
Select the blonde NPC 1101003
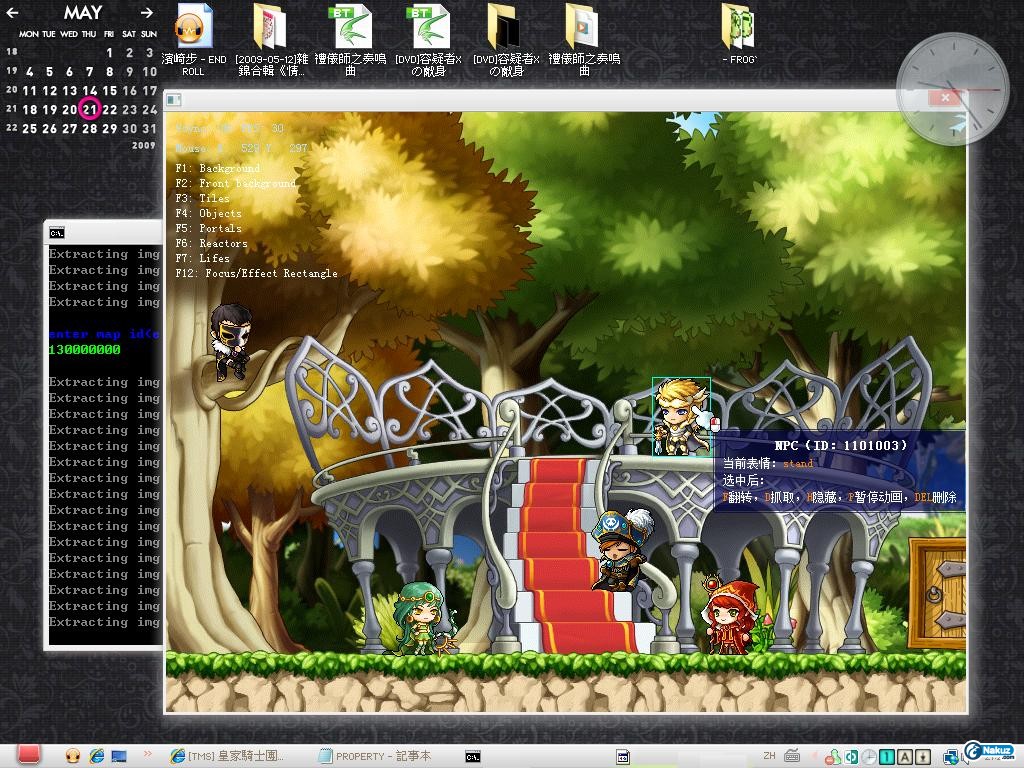coord(681,416)
